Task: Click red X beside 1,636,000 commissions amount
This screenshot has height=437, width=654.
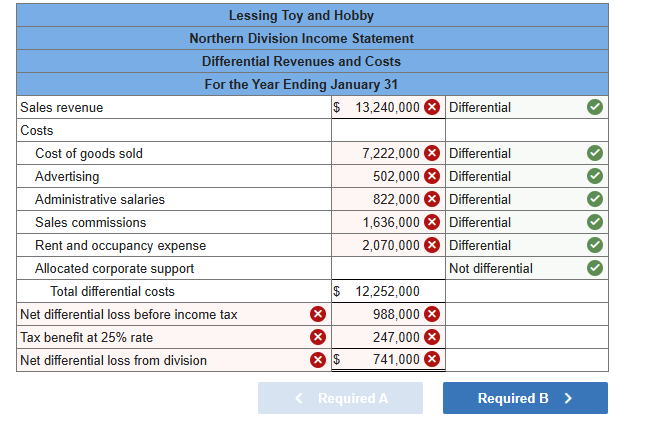Action: click(432, 223)
